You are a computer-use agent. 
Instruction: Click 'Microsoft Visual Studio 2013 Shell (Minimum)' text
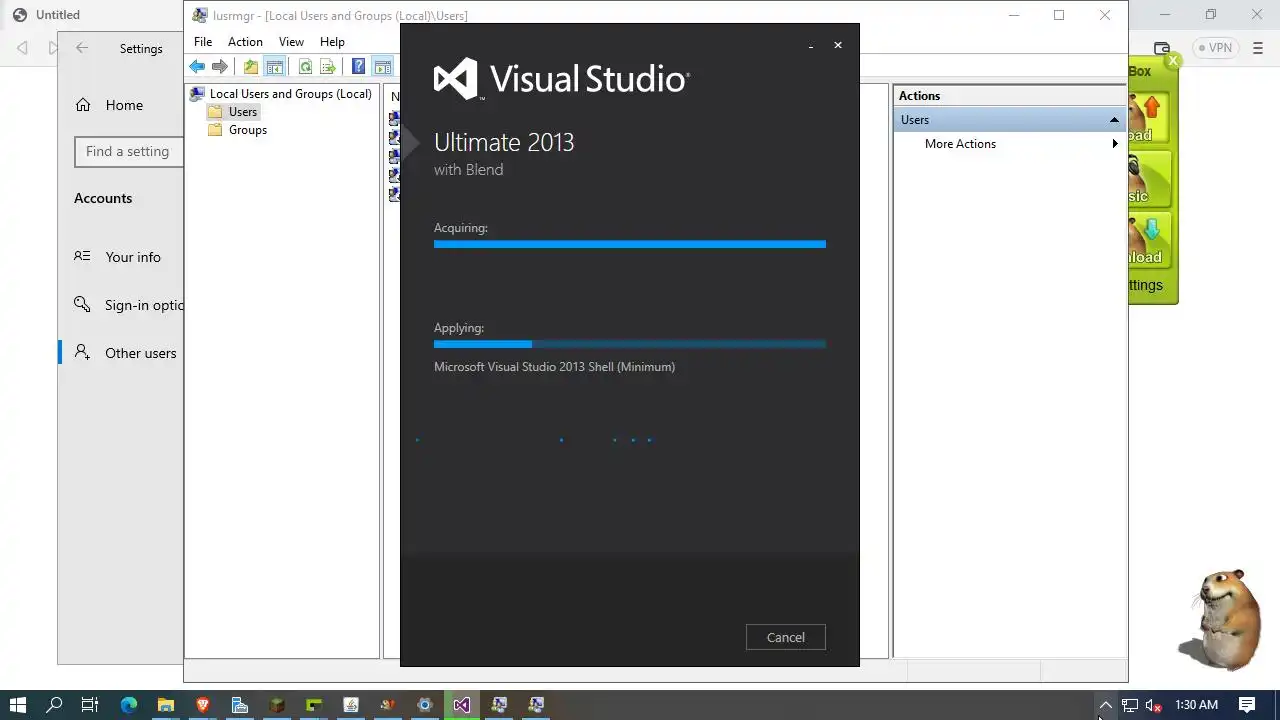click(x=554, y=367)
